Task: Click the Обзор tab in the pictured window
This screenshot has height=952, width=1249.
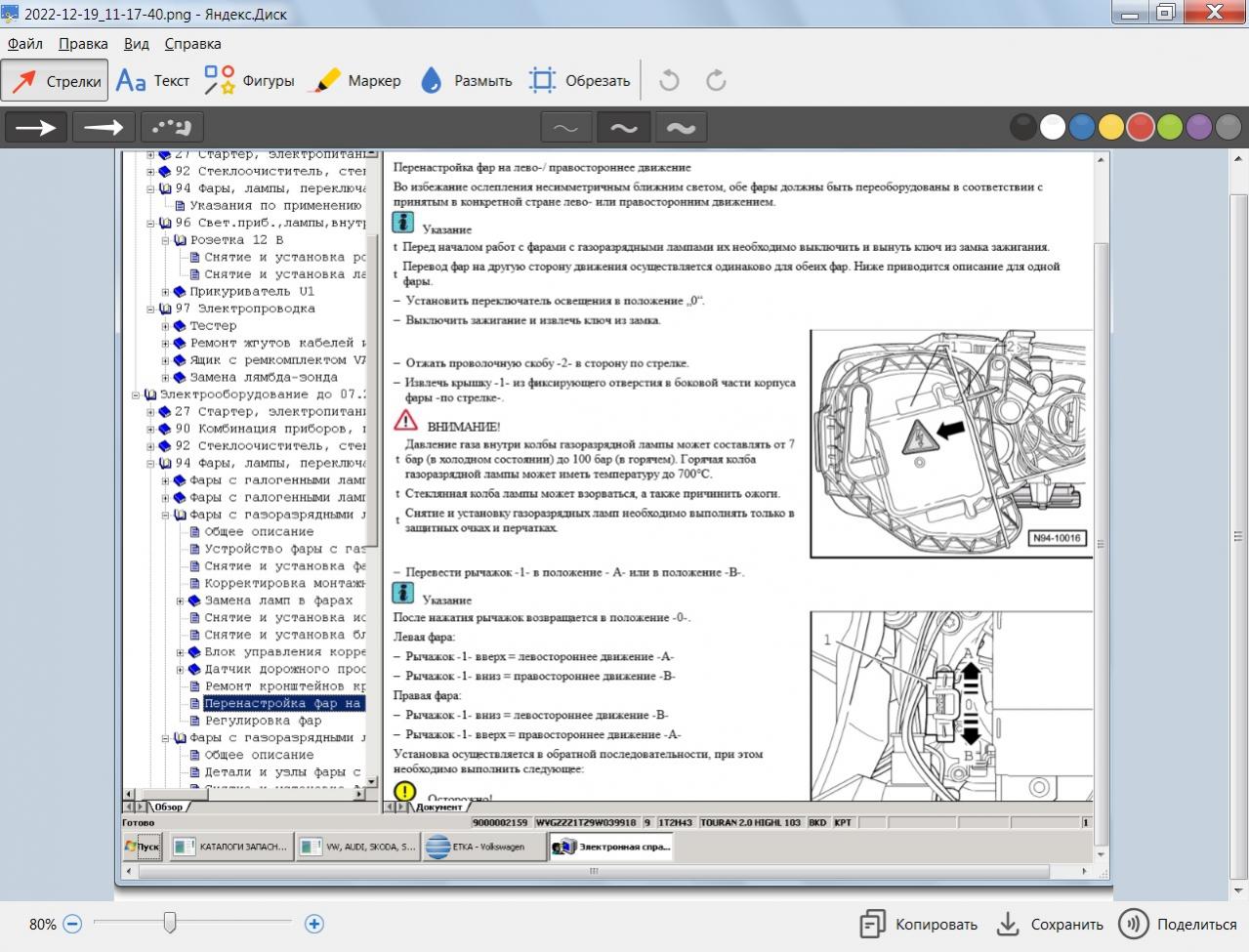Action: (168, 807)
